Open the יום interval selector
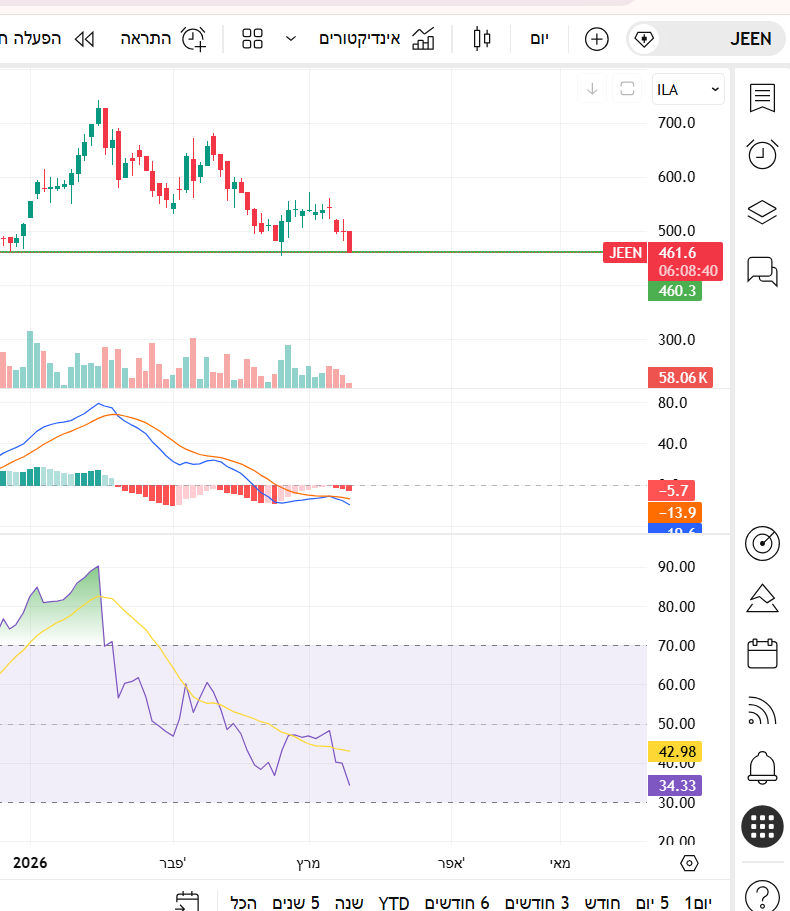Viewport: 790px width, 911px height. click(x=539, y=39)
